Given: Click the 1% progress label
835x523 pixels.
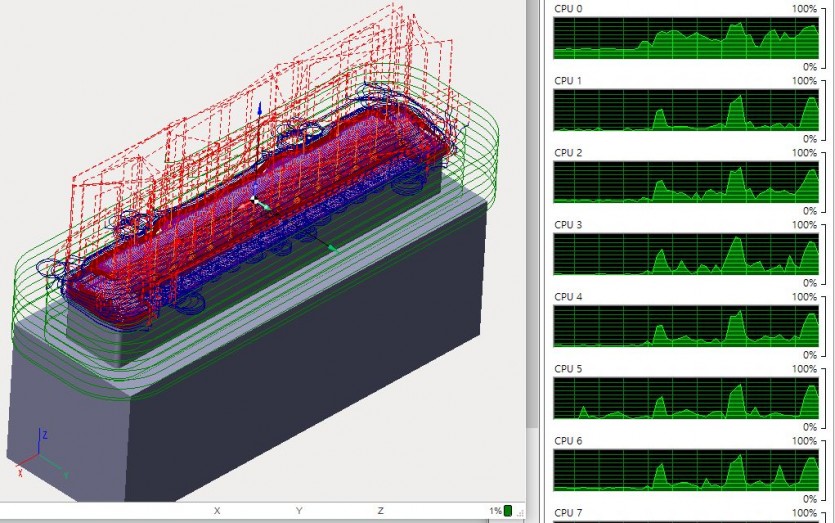Looking at the screenshot, I should (x=494, y=511).
